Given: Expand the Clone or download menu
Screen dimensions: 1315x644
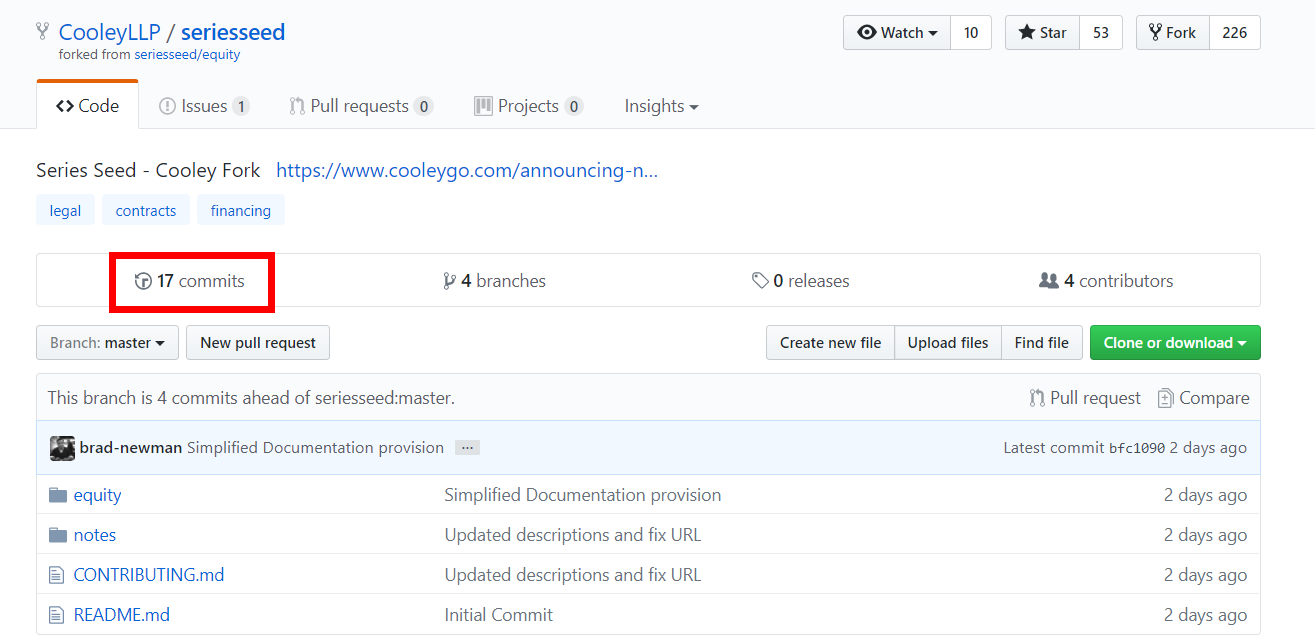Looking at the screenshot, I should click(x=1174, y=343).
